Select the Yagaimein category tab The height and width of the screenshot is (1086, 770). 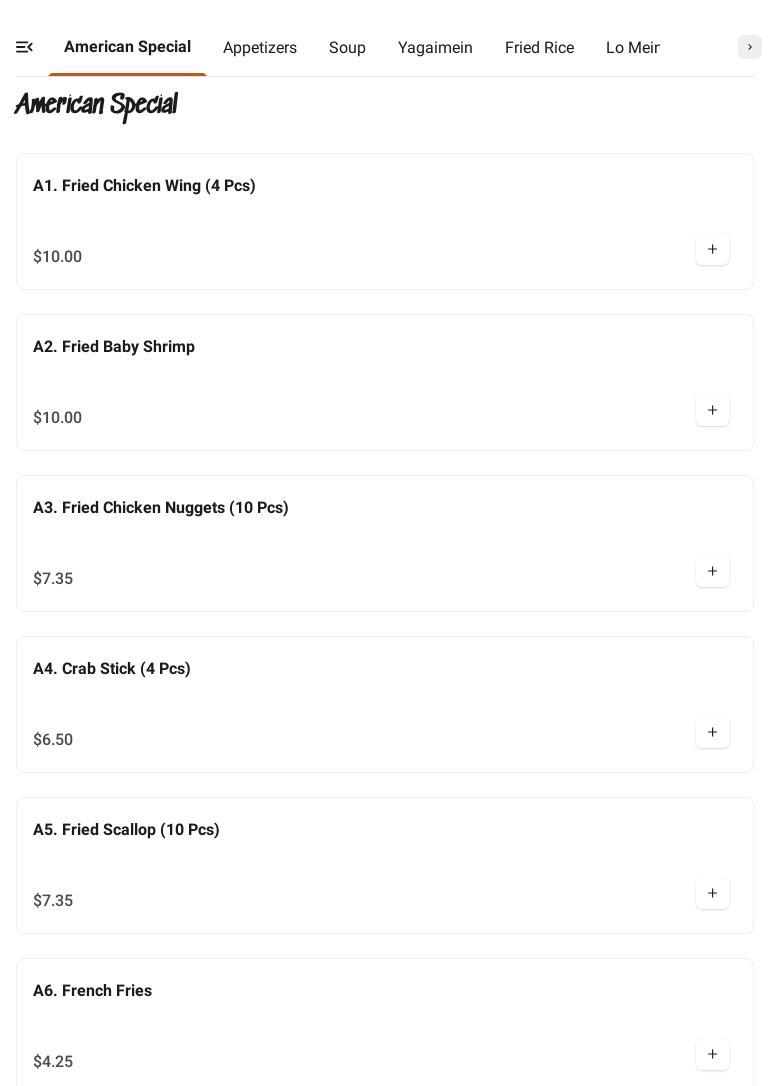click(435, 48)
